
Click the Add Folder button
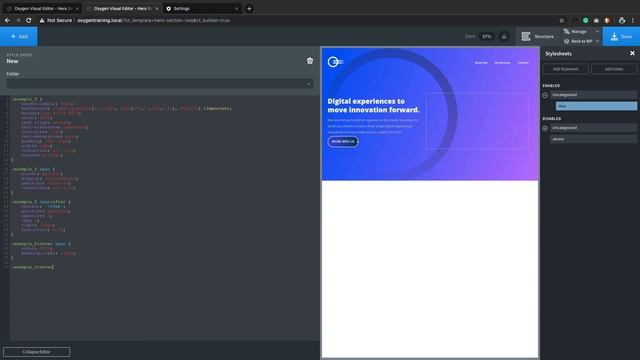pyautogui.click(x=614, y=69)
